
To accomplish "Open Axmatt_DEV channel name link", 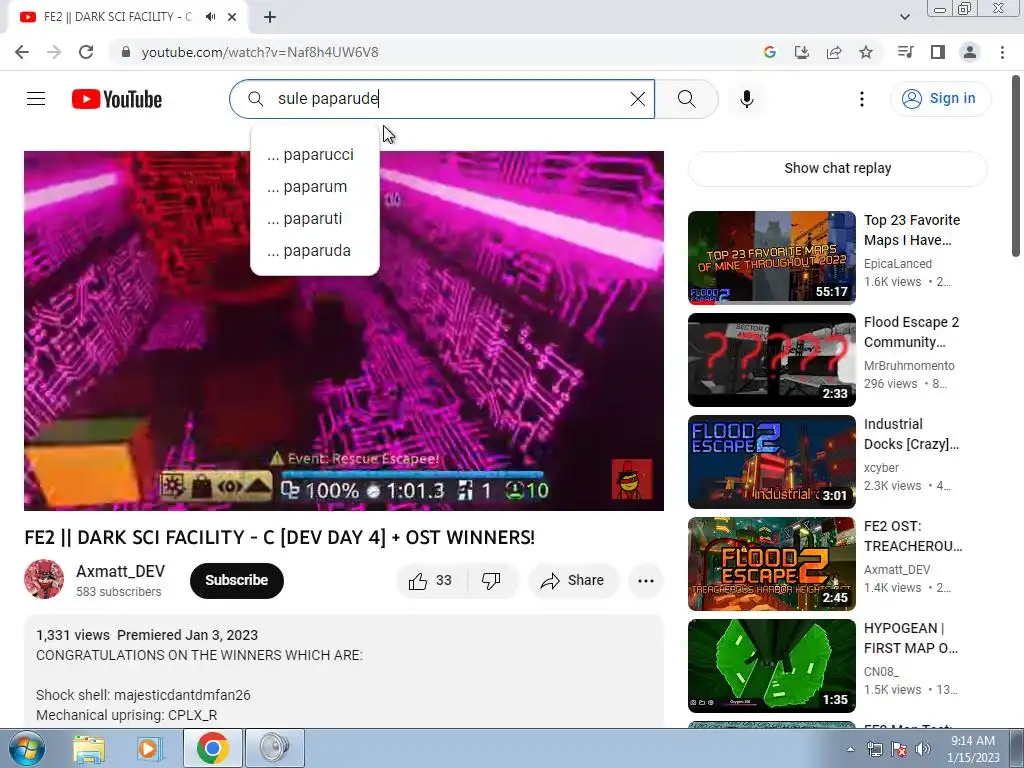I will (x=121, y=571).
